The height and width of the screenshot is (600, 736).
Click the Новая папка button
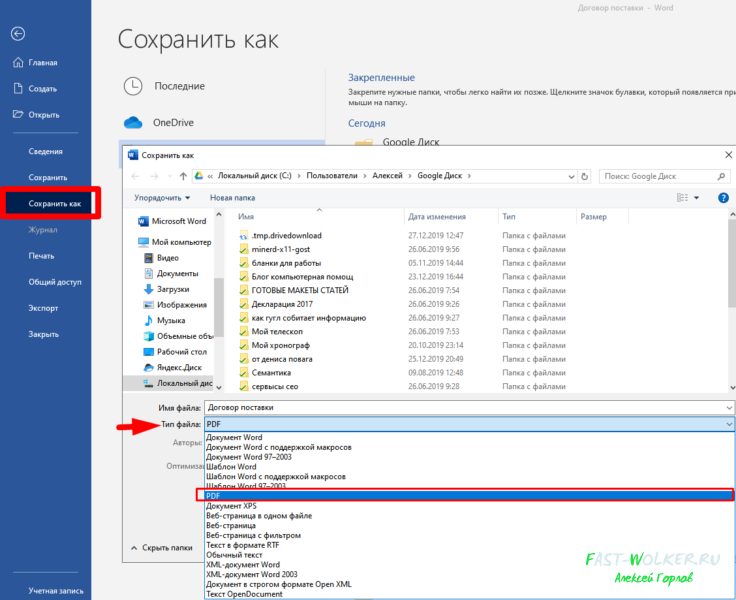coord(232,198)
